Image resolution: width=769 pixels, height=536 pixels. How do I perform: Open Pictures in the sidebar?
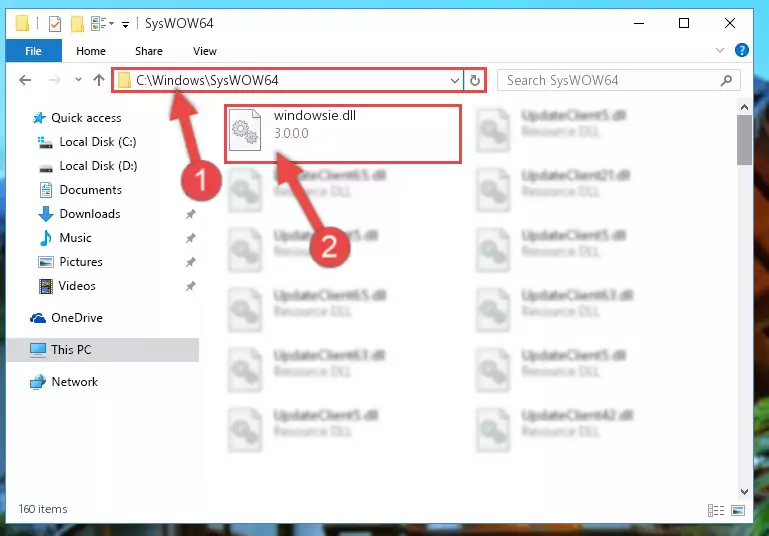[x=71, y=262]
